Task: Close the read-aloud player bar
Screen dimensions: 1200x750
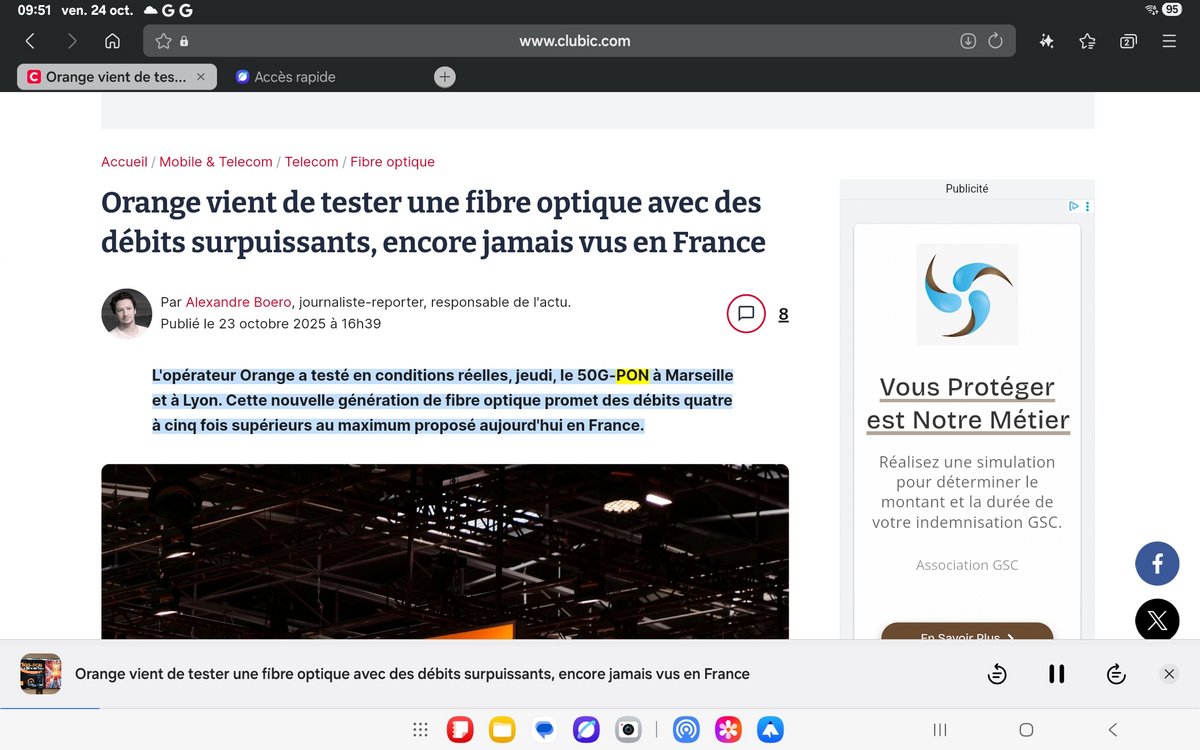Action: click(x=1169, y=674)
